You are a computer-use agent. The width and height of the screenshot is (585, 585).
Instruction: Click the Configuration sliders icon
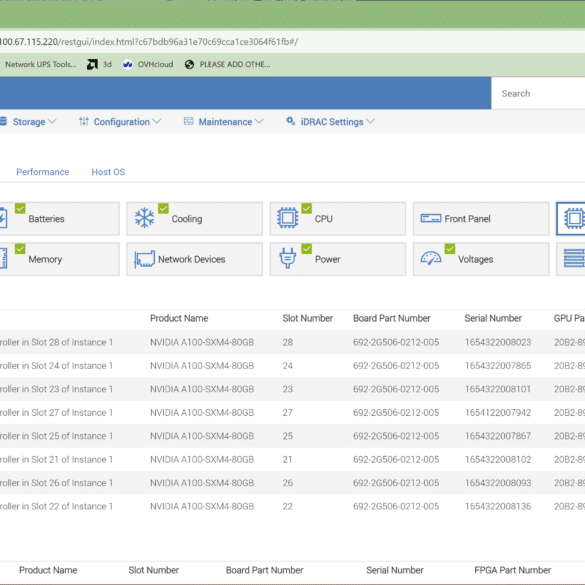point(84,121)
